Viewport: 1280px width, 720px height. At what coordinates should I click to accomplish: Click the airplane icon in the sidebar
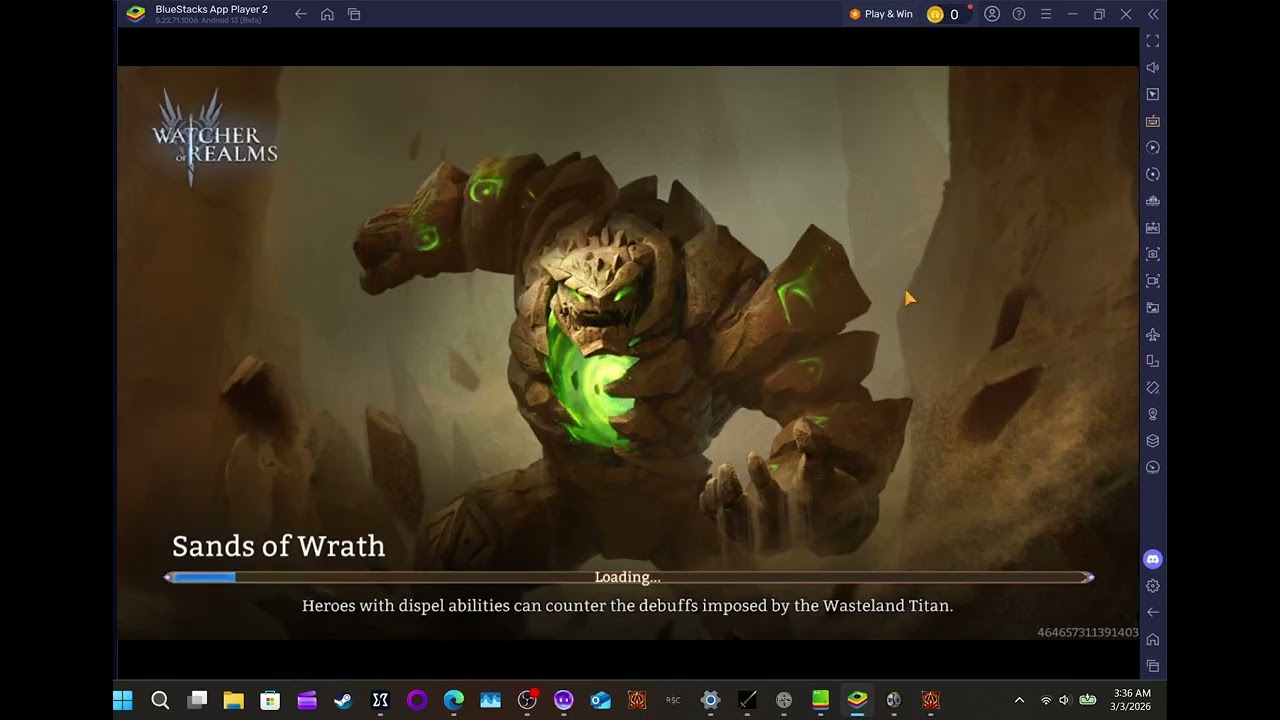coord(1153,334)
